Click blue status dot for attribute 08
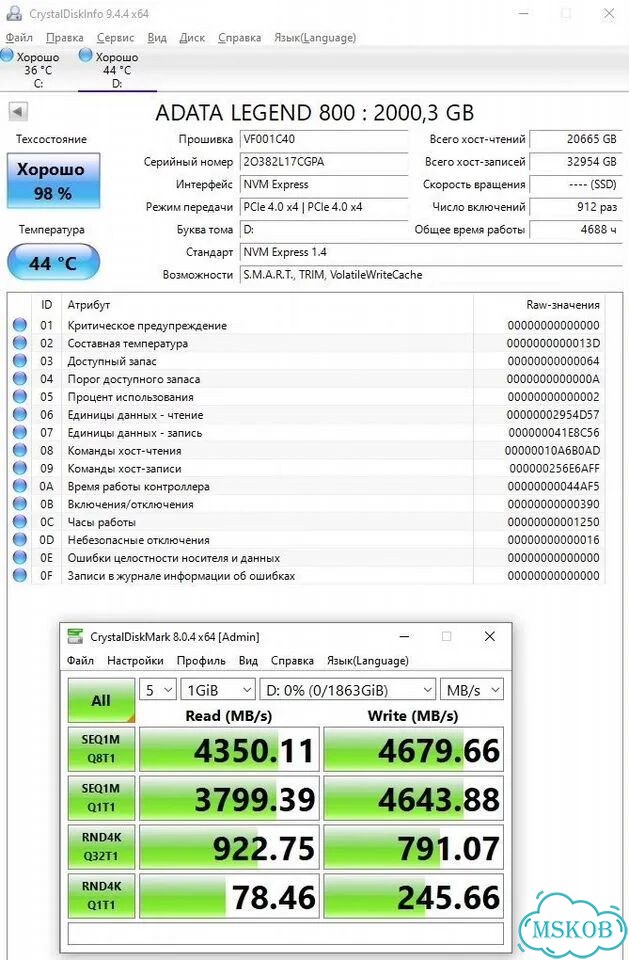629x960 pixels. [20, 450]
